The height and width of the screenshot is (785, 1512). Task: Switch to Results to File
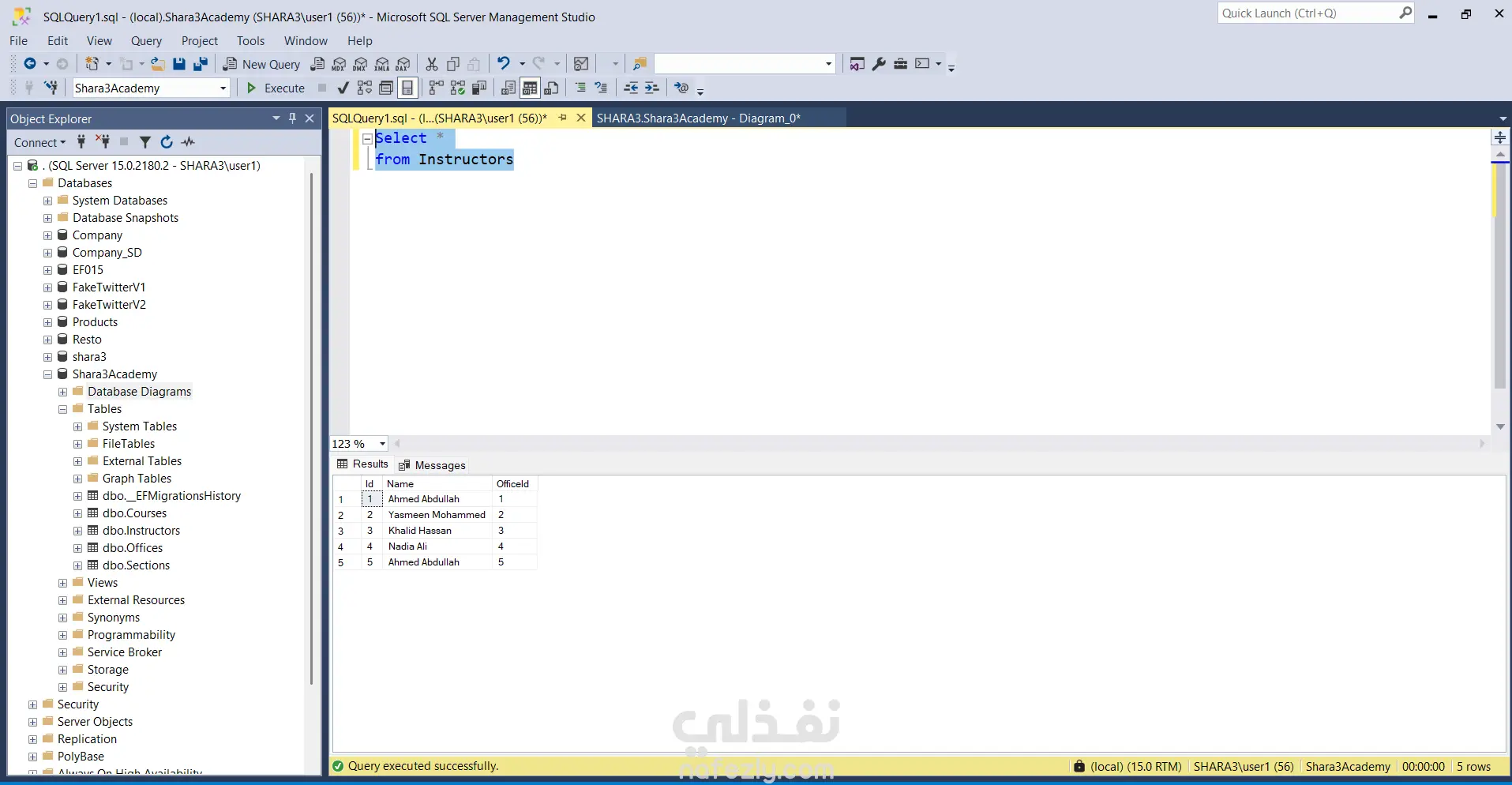551,88
